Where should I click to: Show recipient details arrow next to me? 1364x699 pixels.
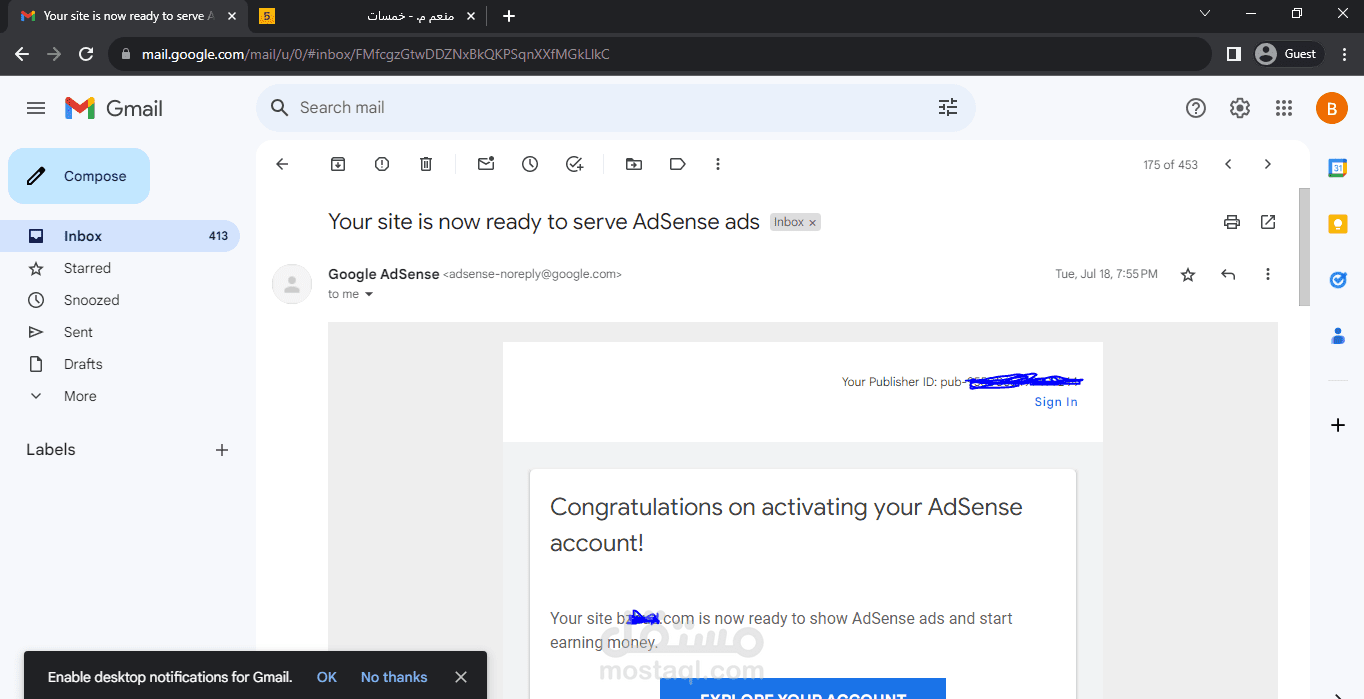[x=369, y=294]
